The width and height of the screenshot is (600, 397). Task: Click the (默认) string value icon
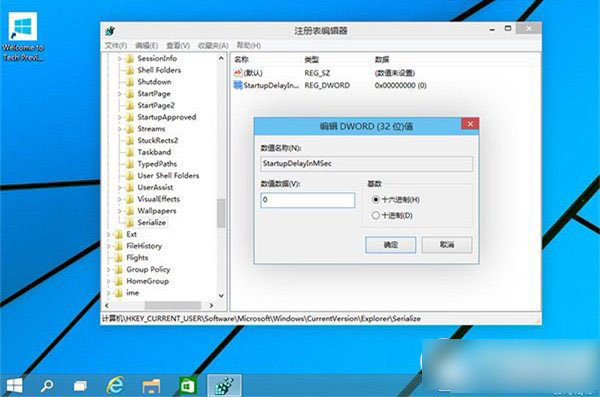(x=238, y=73)
